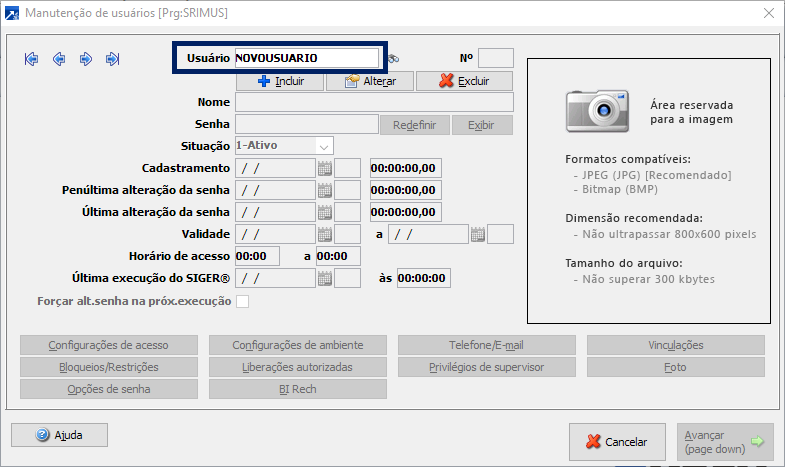Click the Nº number field

click(496, 58)
